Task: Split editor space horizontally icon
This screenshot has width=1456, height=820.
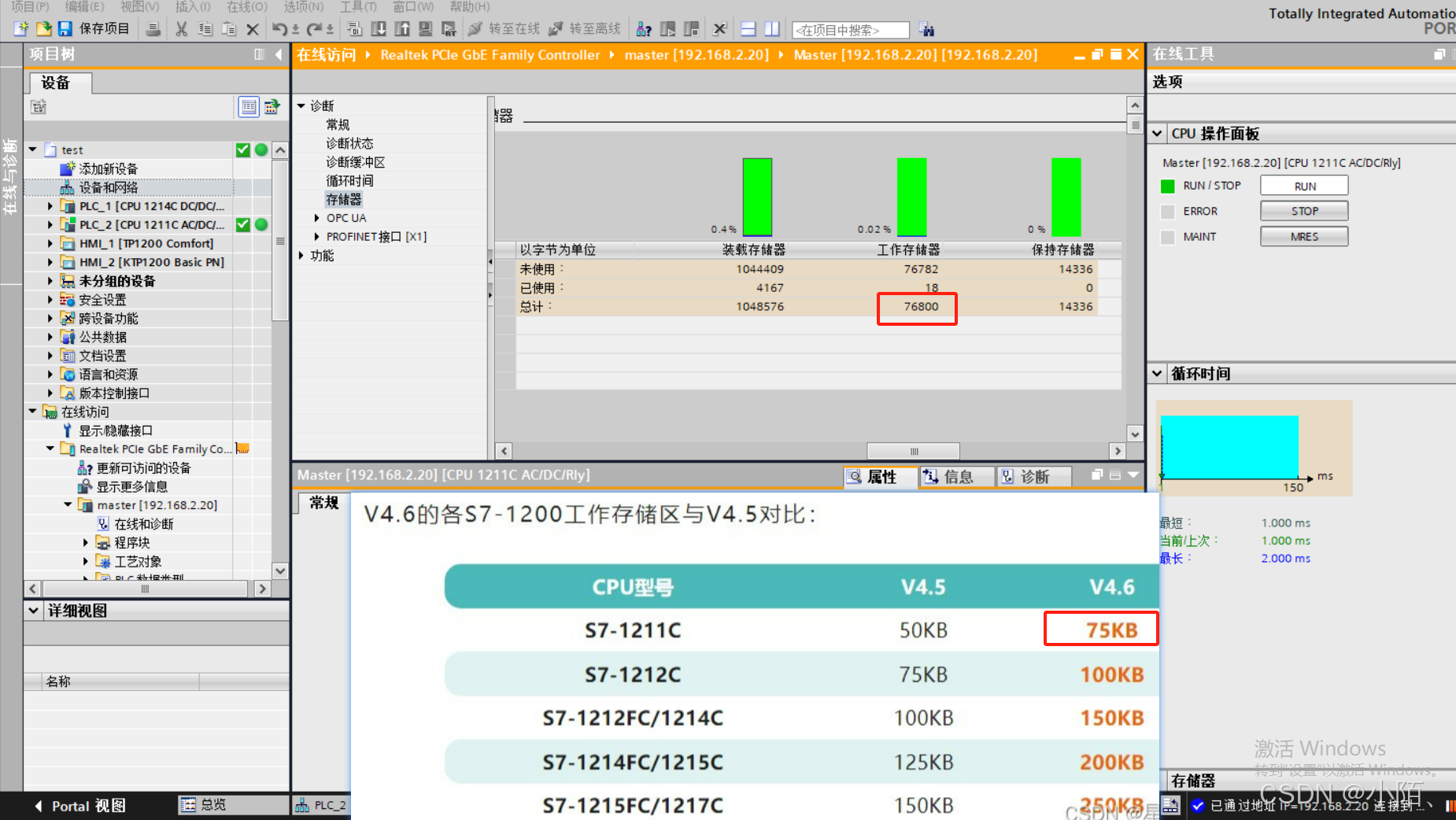Action: [748, 29]
